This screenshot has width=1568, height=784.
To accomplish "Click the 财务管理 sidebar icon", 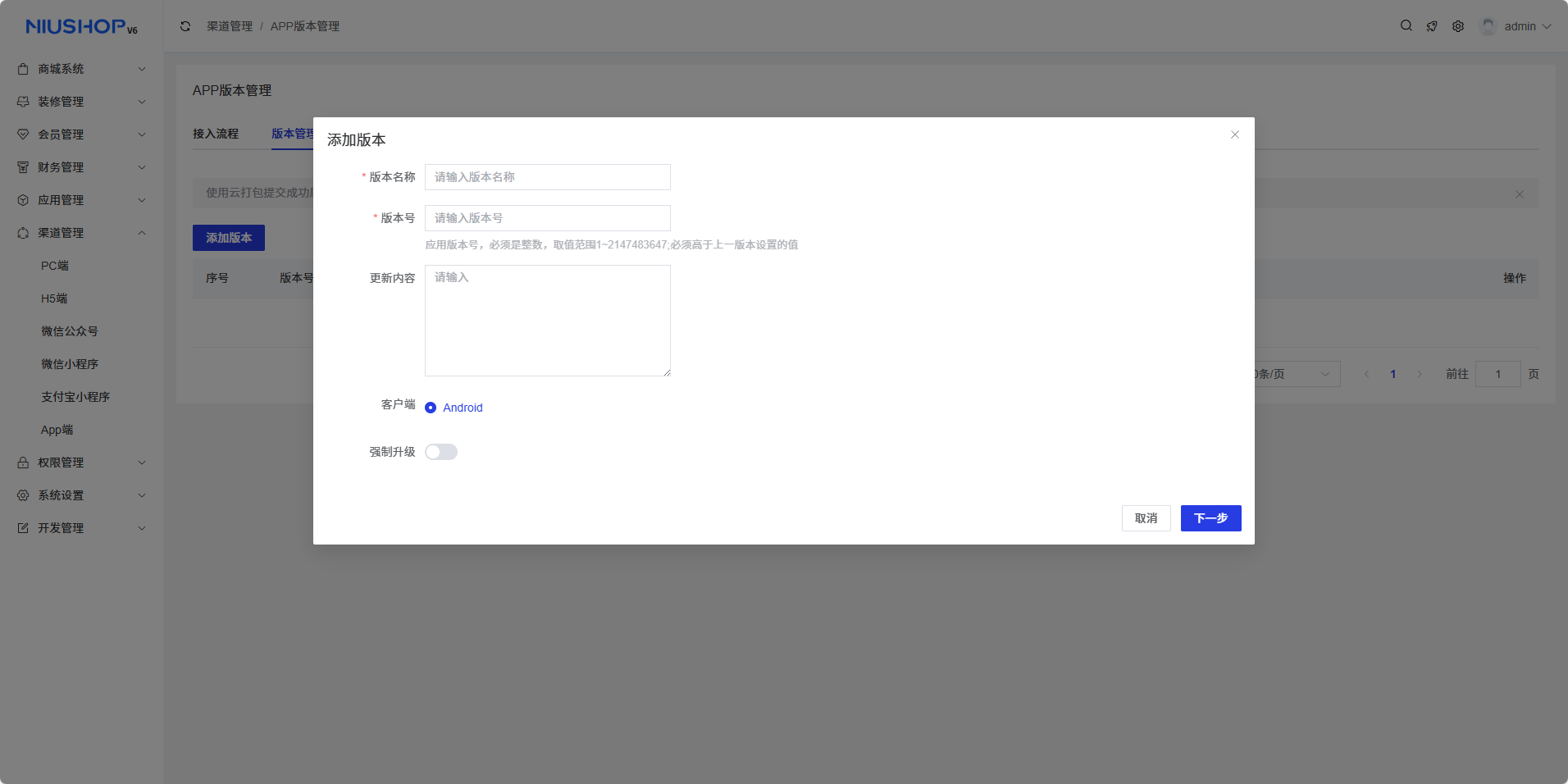I will [23, 167].
